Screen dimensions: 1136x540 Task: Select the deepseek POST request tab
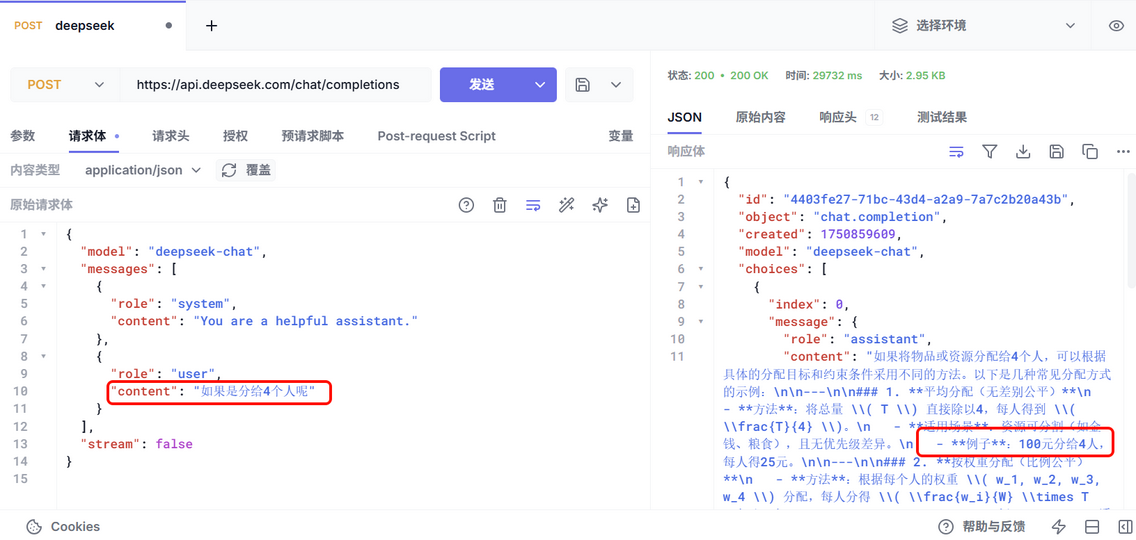coord(92,25)
